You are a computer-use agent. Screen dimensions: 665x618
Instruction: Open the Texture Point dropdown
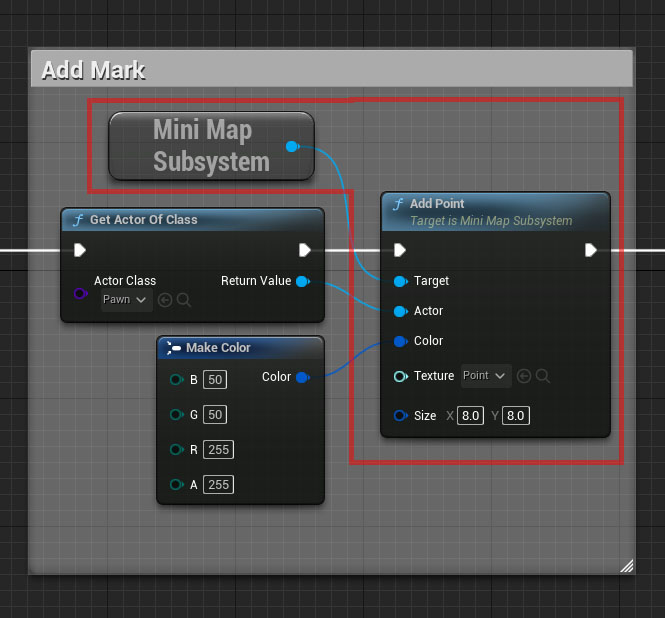coord(486,376)
